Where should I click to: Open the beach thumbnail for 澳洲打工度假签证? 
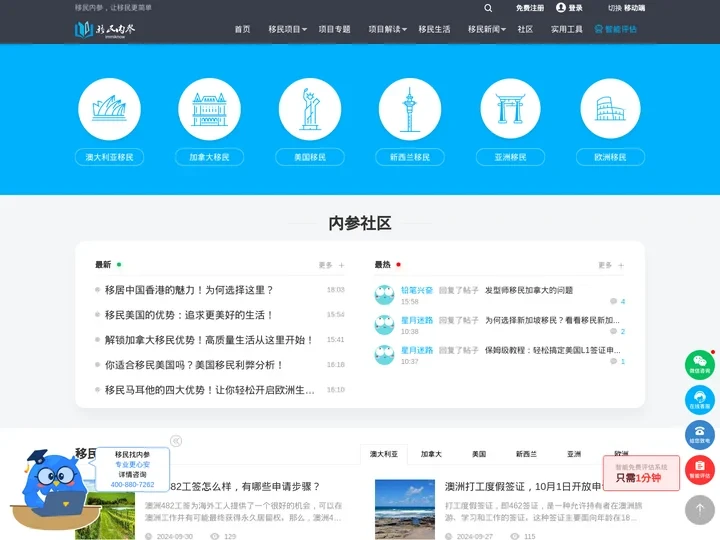click(405, 509)
